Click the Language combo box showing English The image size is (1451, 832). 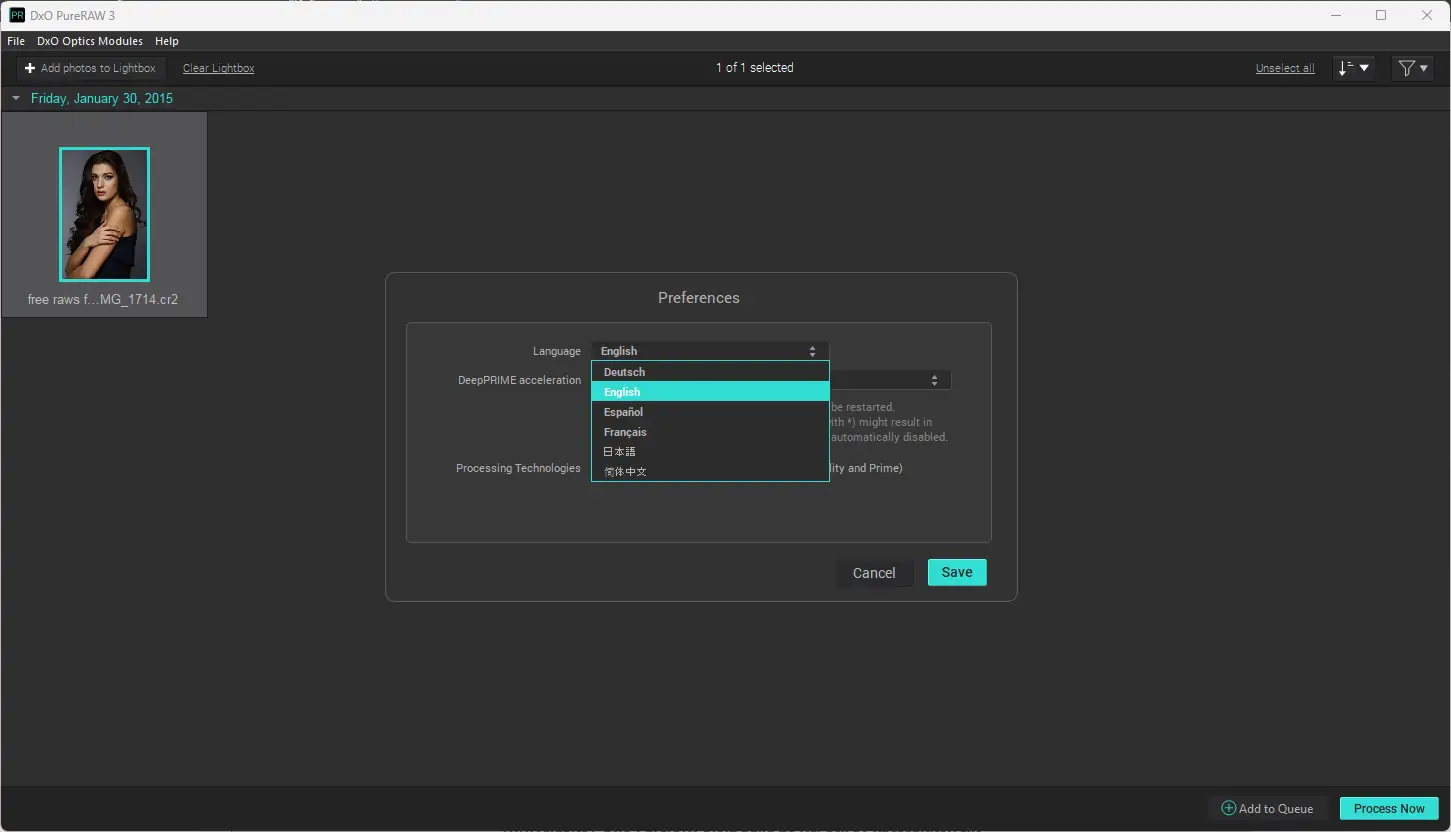coord(710,351)
